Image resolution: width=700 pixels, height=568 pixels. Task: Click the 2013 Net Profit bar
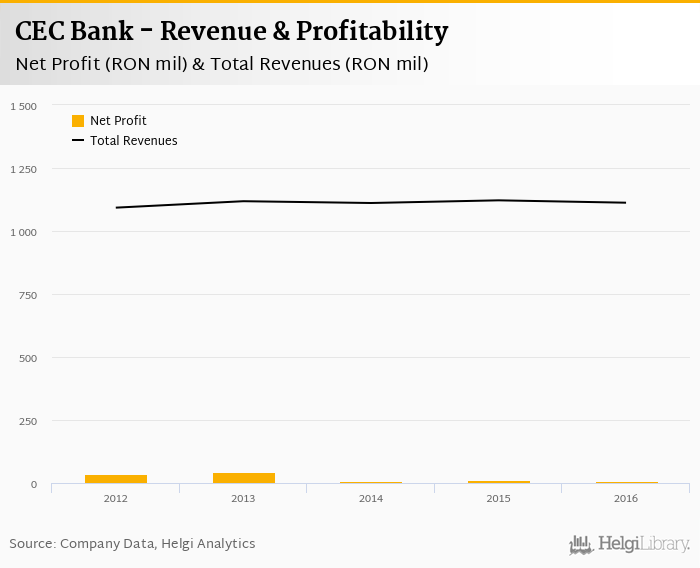coord(244,478)
